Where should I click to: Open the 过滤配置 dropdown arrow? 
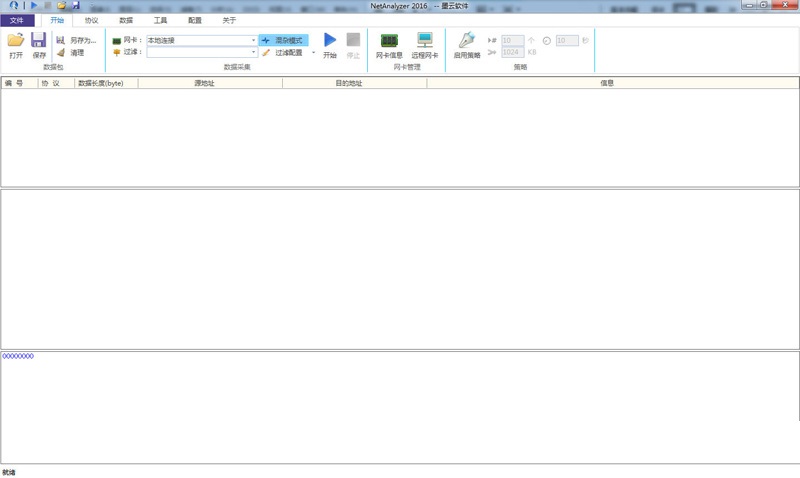click(313, 52)
